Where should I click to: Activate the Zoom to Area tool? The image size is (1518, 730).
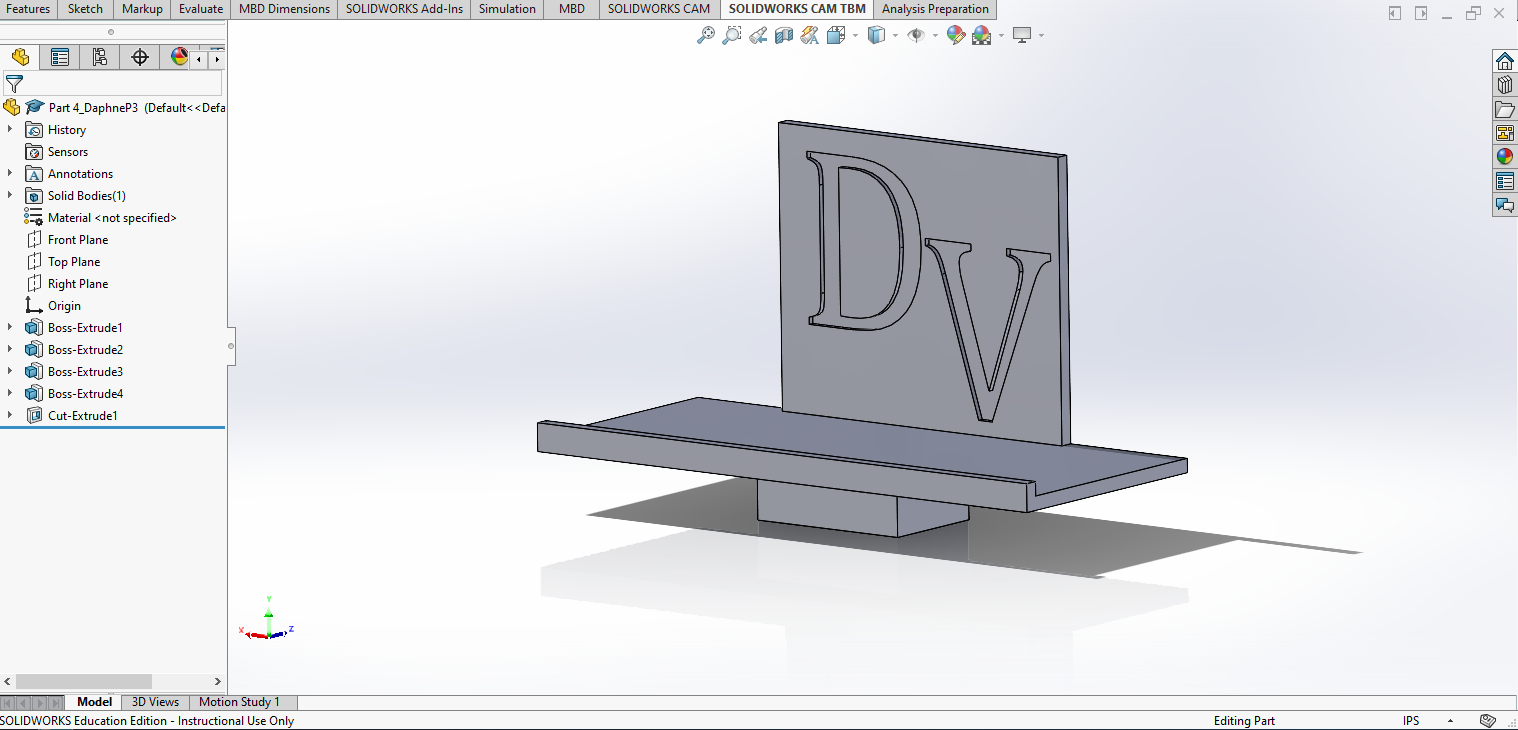click(x=732, y=35)
